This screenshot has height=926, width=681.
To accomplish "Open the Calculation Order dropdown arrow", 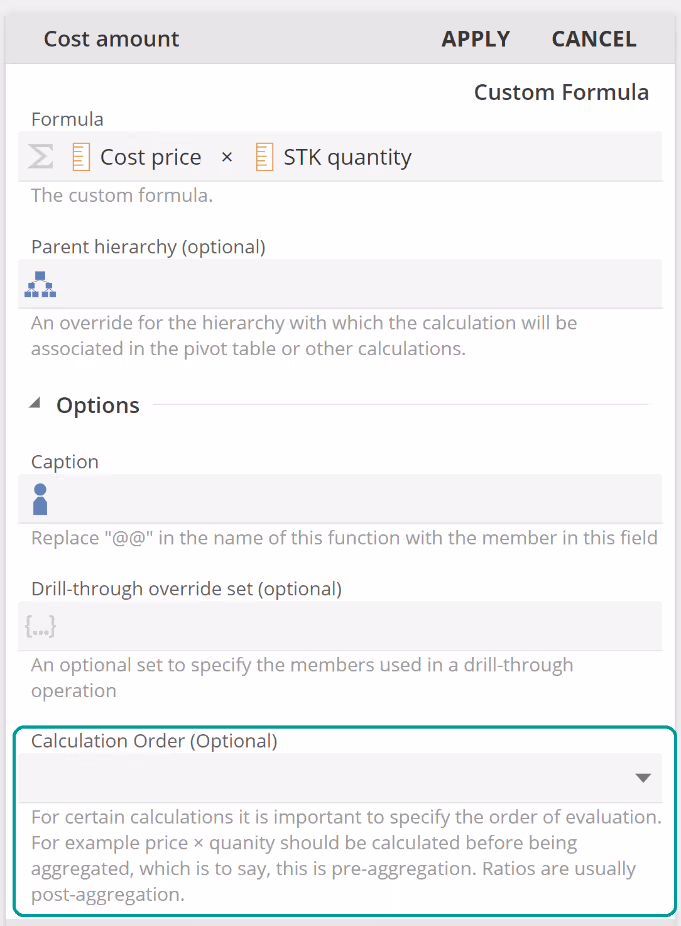I will pos(643,778).
